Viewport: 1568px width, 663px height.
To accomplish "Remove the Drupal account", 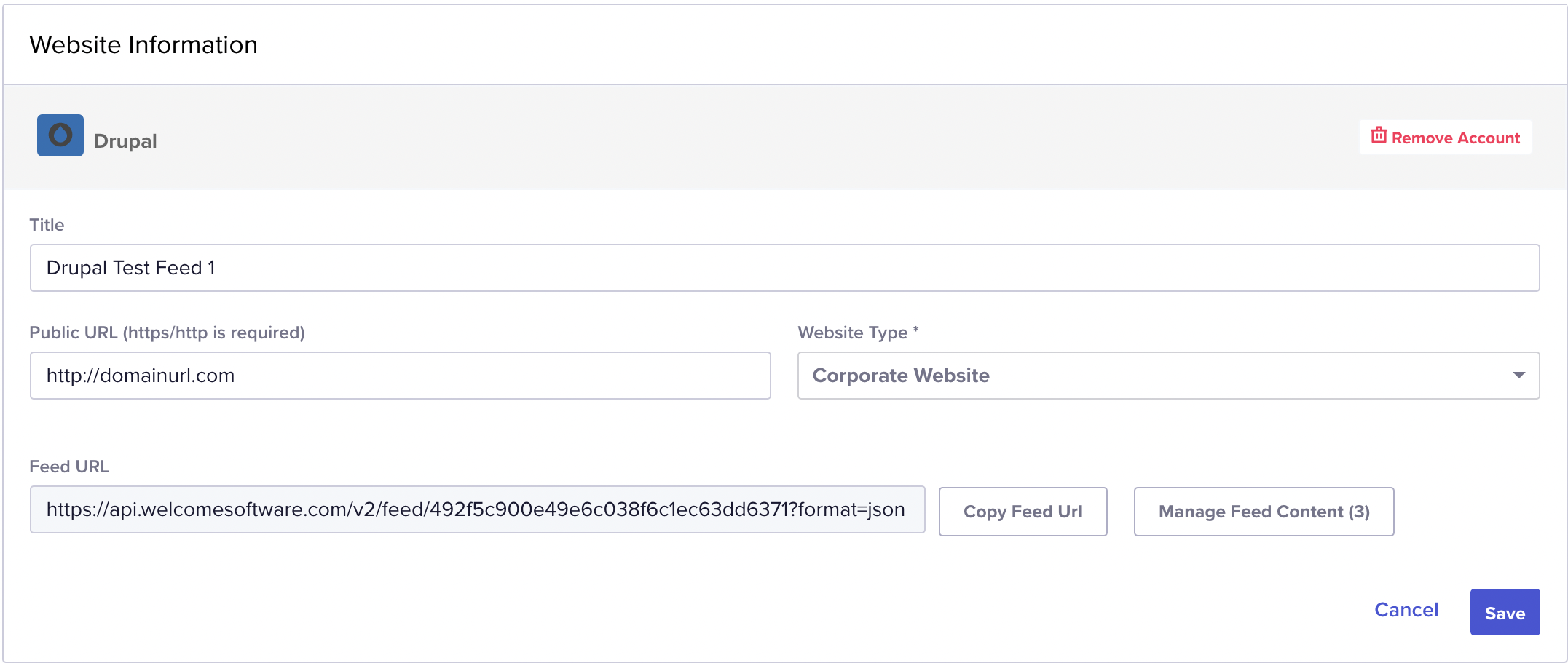I will coord(1445,137).
